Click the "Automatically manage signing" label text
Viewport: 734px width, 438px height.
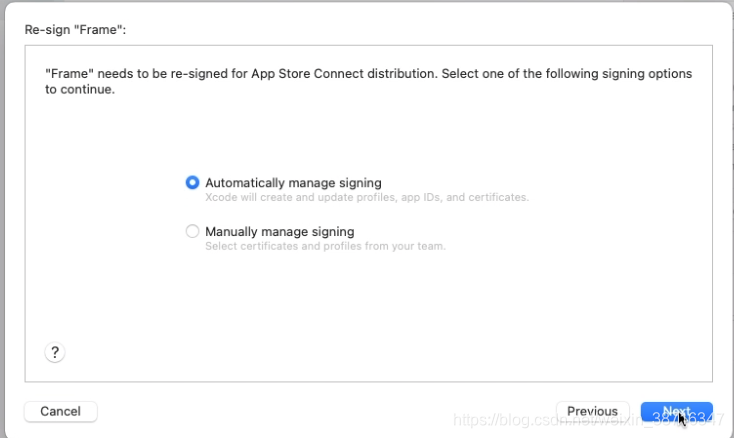click(x=293, y=183)
